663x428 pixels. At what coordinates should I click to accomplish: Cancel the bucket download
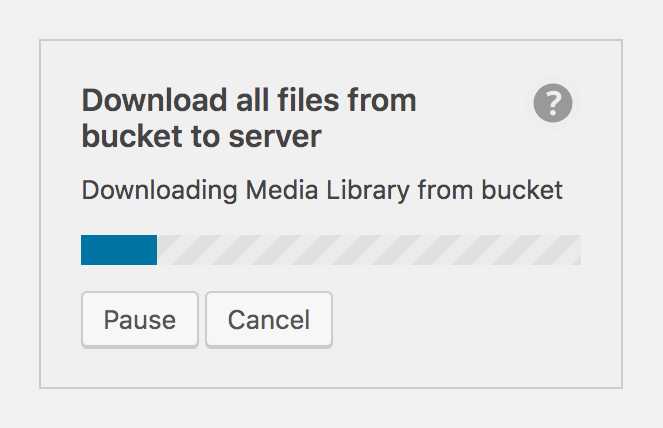coord(269,320)
